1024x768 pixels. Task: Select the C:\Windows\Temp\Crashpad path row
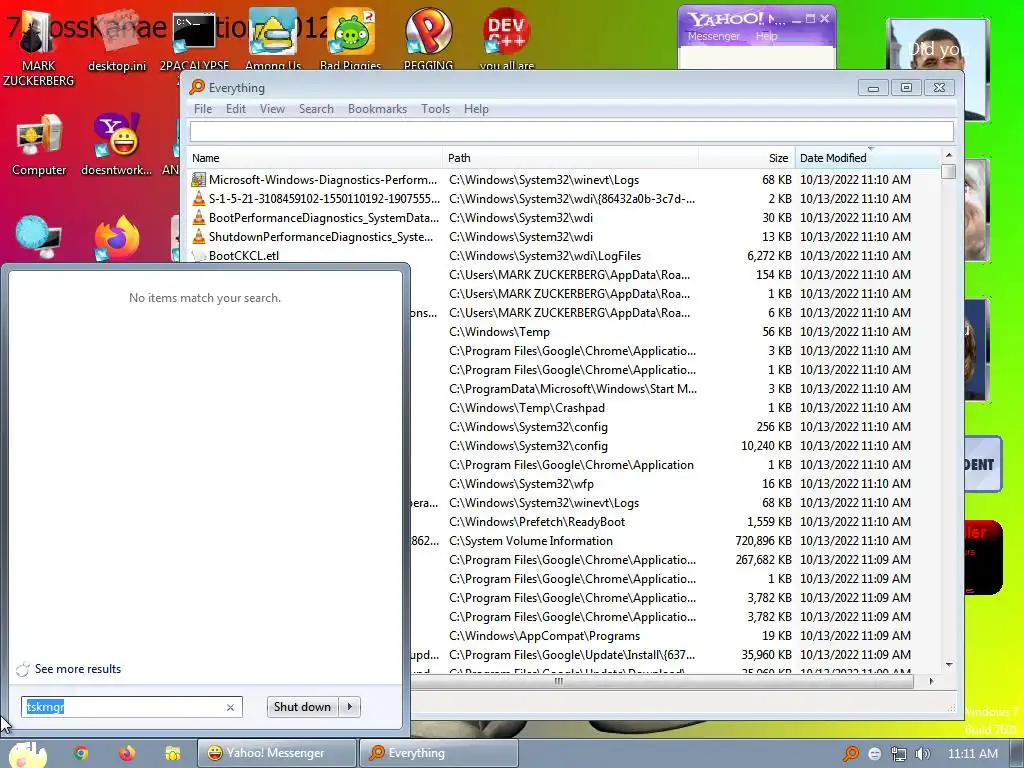(676, 408)
